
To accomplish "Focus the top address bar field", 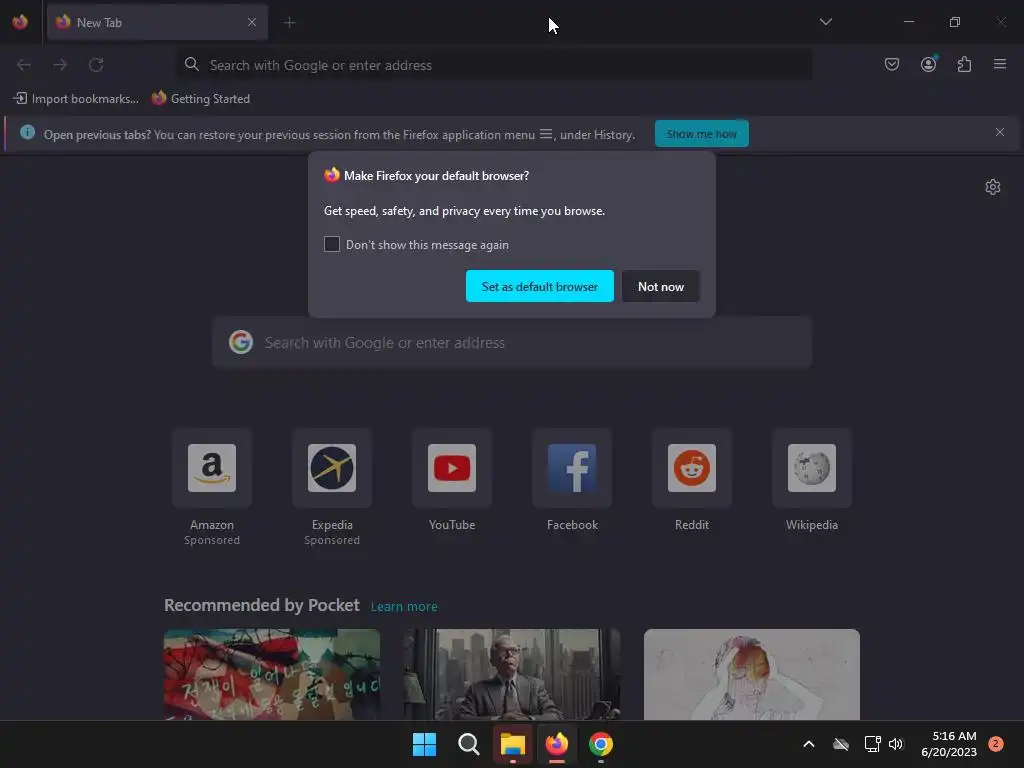I will (494, 65).
